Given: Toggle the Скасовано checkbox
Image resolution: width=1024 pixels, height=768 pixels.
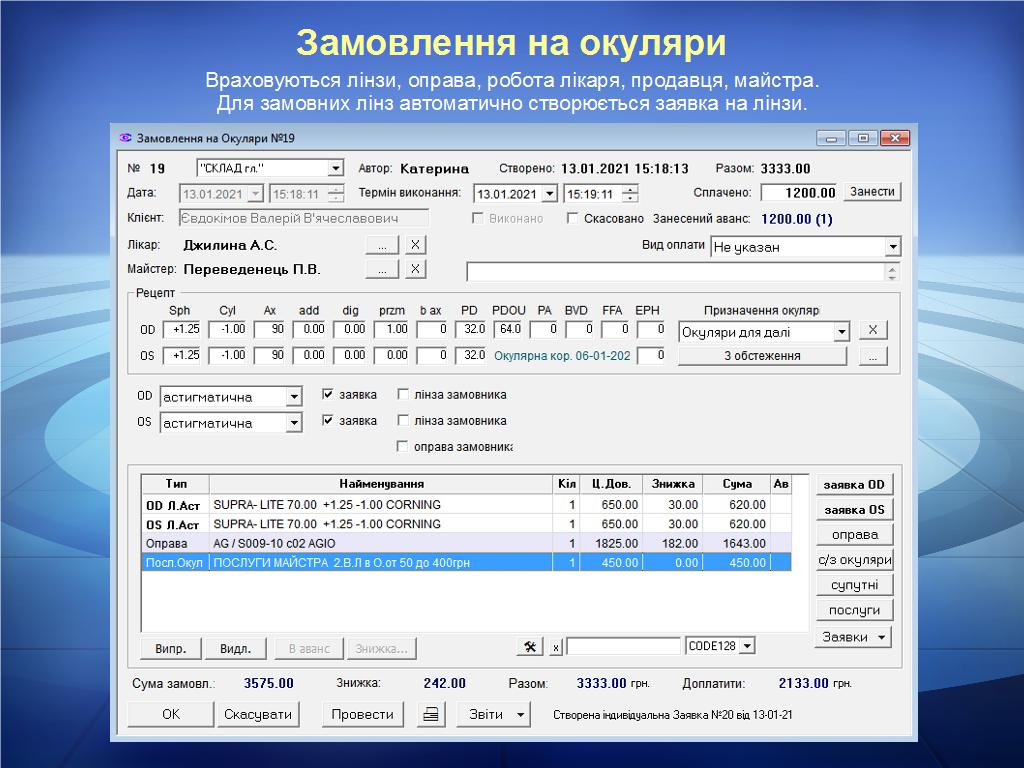Looking at the screenshot, I should tap(573, 219).
